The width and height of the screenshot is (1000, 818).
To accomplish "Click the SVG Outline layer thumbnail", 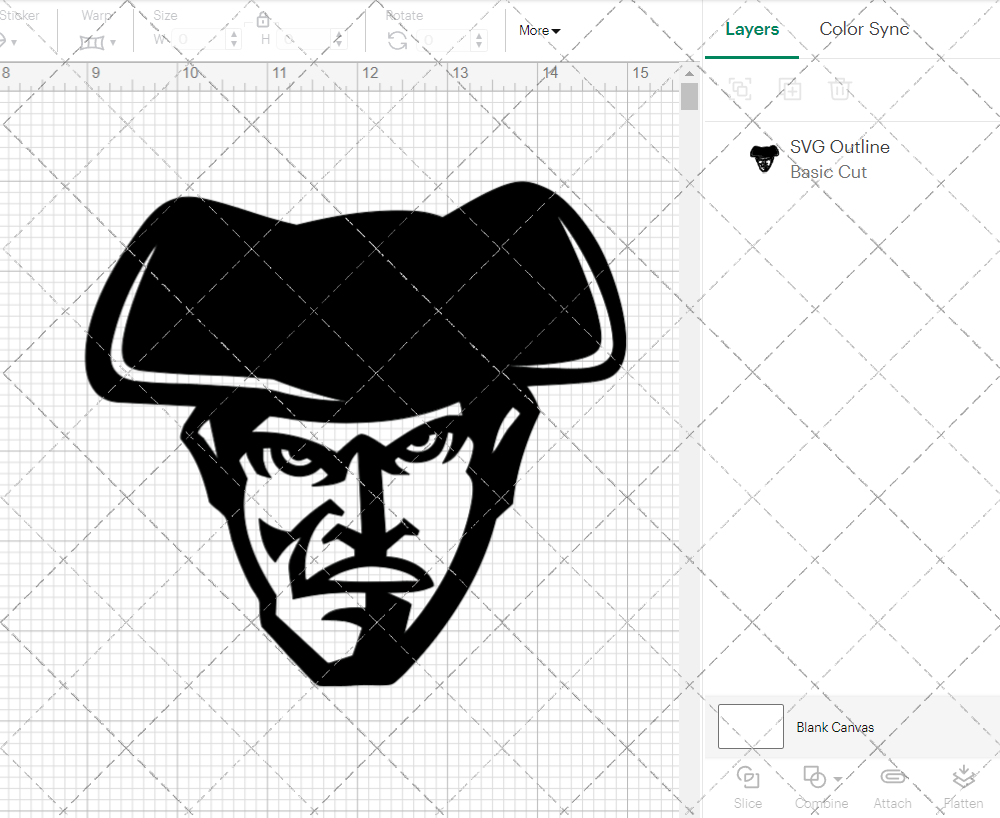I will [764, 158].
